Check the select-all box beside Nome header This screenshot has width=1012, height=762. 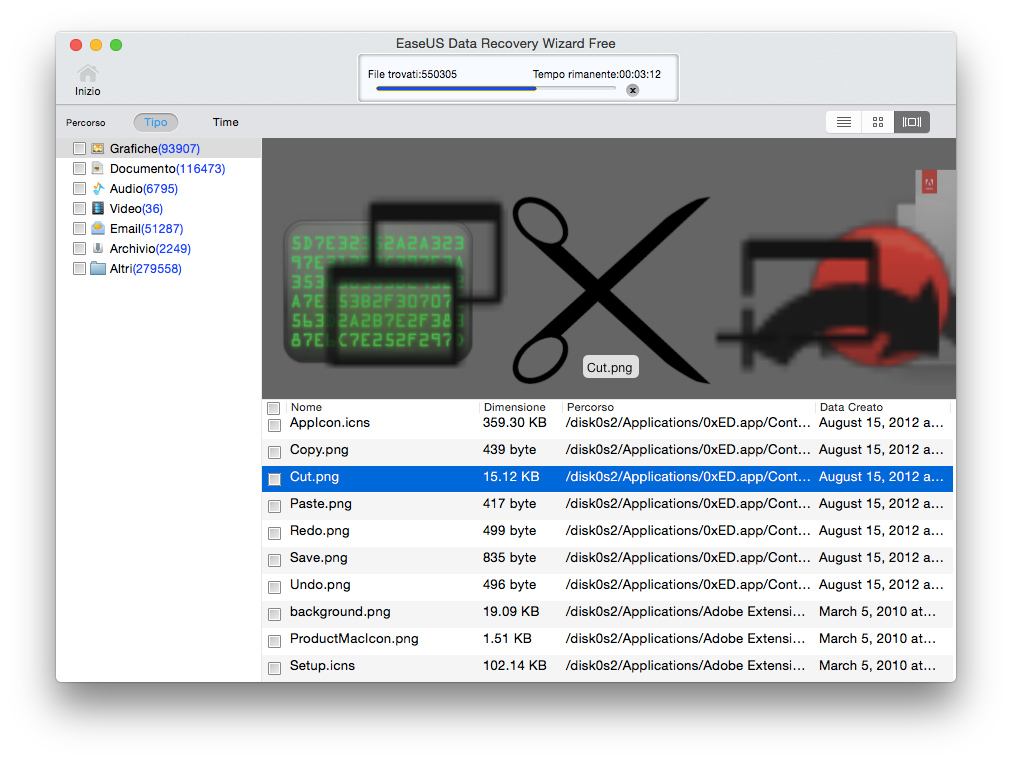pos(274,408)
